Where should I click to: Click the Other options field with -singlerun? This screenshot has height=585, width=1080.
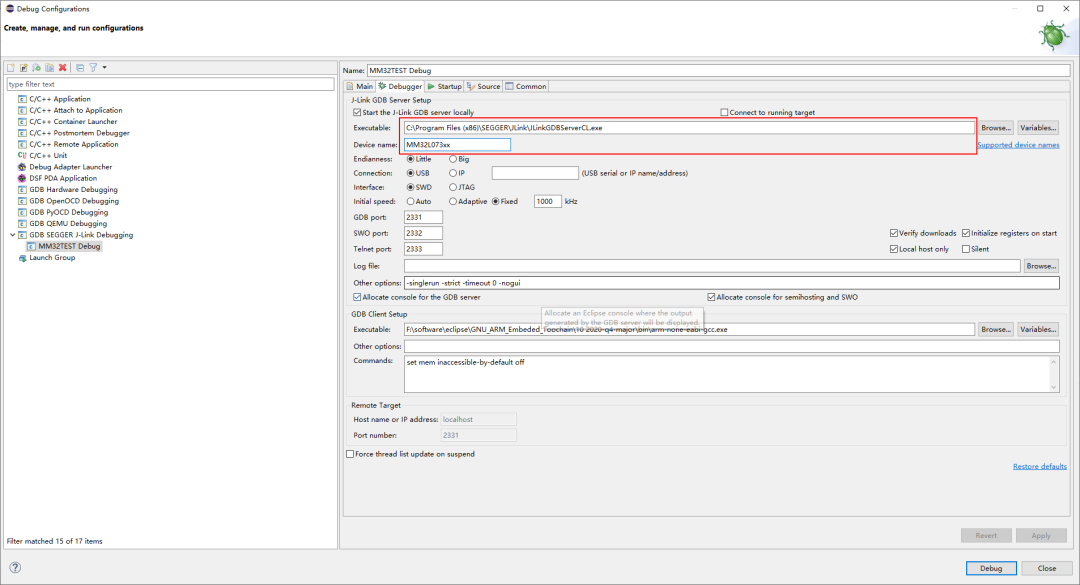click(x=731, y=283)
